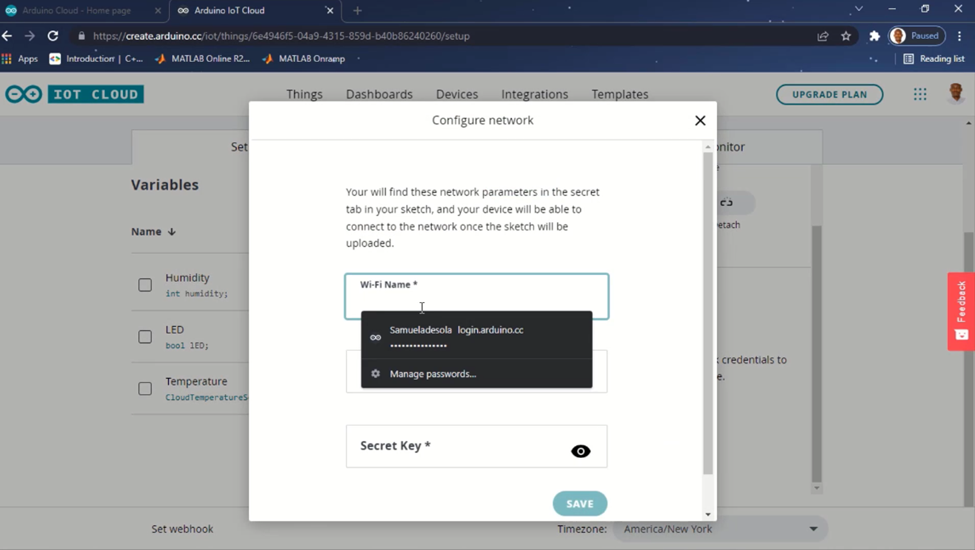Bookmark this page with star icon
The height and width of the screenshot is (550, 975).
point(846,36)
